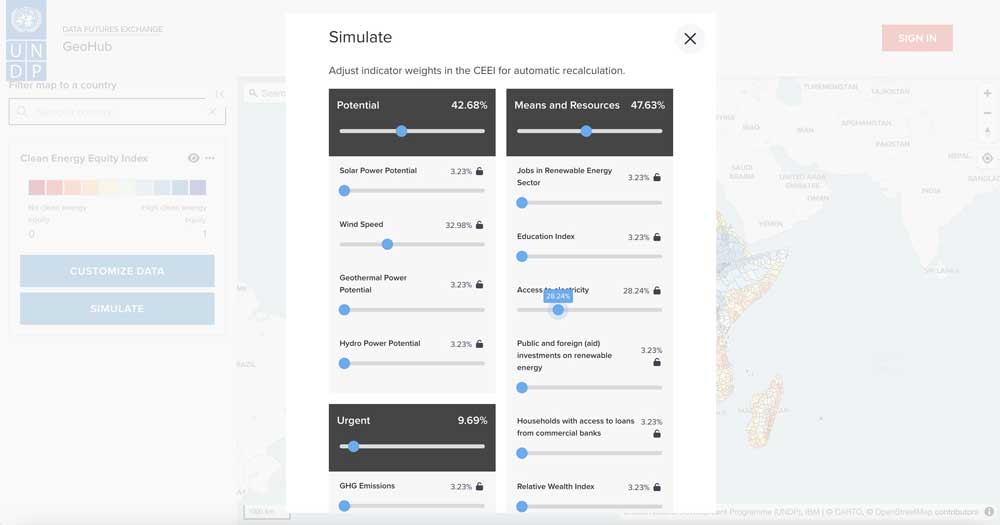Click the Public and foreign investments slider handle

pyautogui.click(x=522, y=387)
